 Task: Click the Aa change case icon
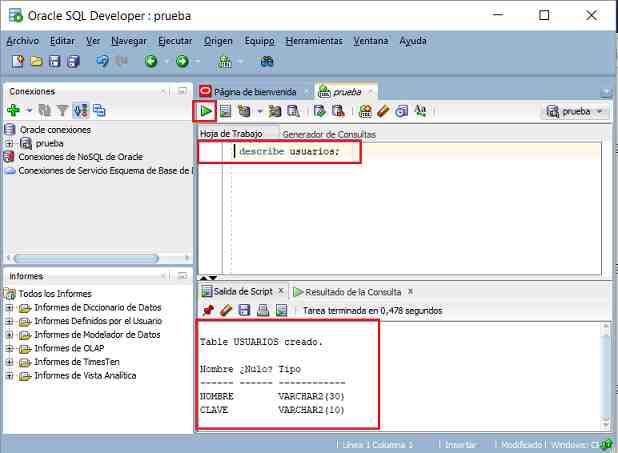point(420,111)
